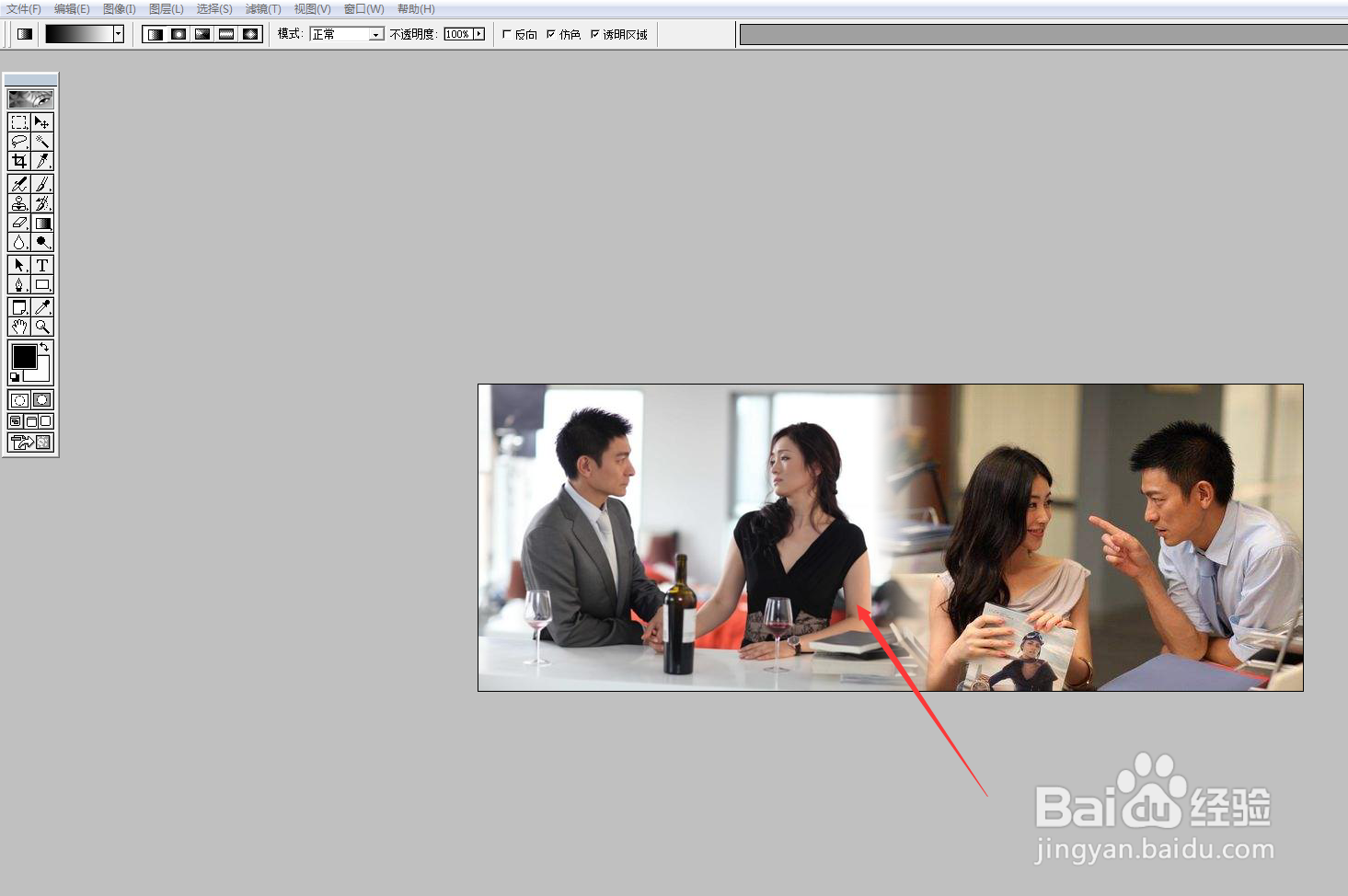Switch to Standard editing mode
The width and height of the screenshot is (1348, 896).
pyautogui.click(x=18, y=400)
